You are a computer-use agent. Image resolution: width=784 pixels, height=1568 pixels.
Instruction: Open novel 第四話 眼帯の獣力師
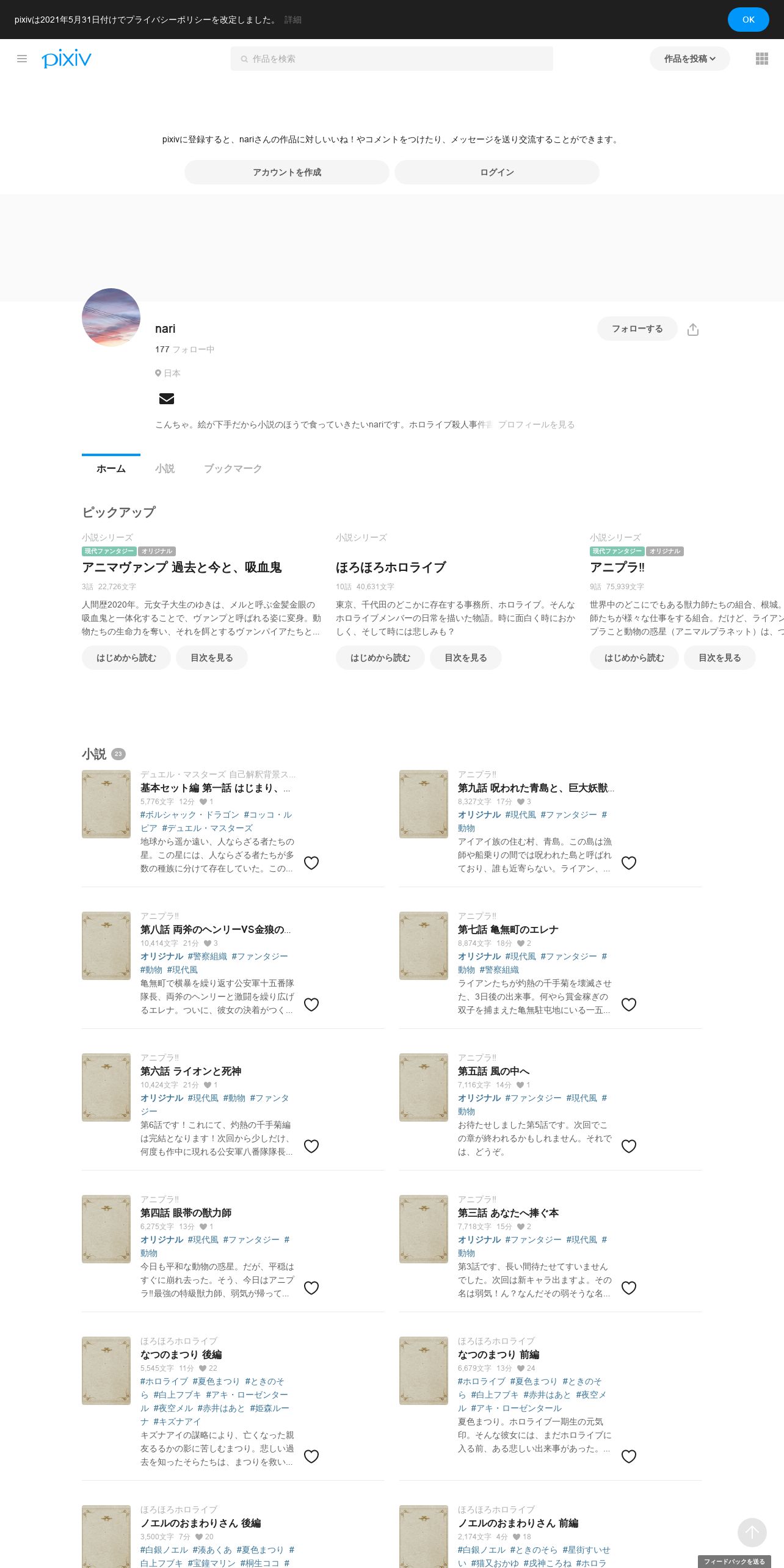pyautogui.click(x=186, y=1213)
